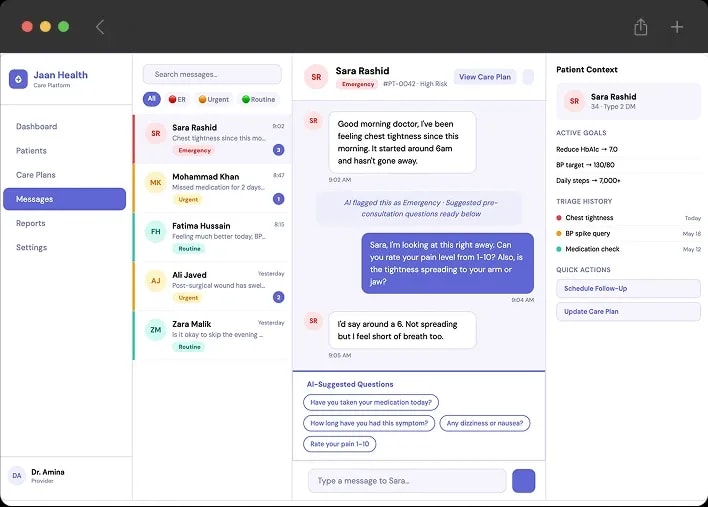Click Zara Malik ZM avatar
Image resolution: width=708 pixels, height=507 pixels.
click(x=155, y=330)
